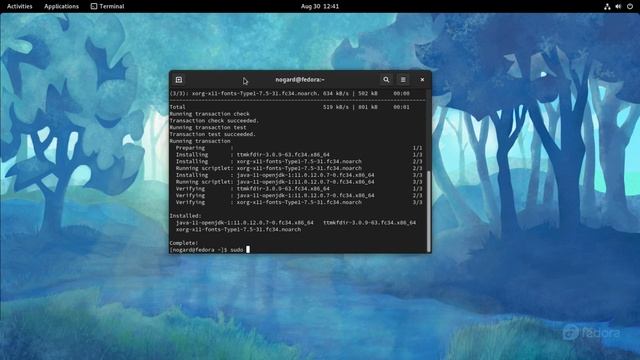Click xorg-x11-fonts-Type1 under the Installed list
Image resolution: width=640 pixels, height=360 pixels.
click(x=238, y=229)
